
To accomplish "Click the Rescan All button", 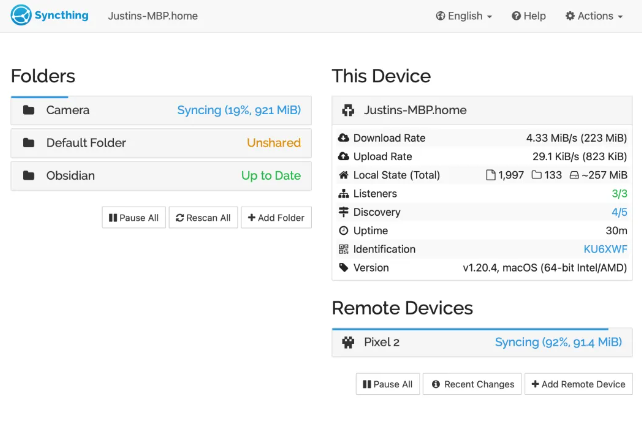I will [x=203, y=217].
